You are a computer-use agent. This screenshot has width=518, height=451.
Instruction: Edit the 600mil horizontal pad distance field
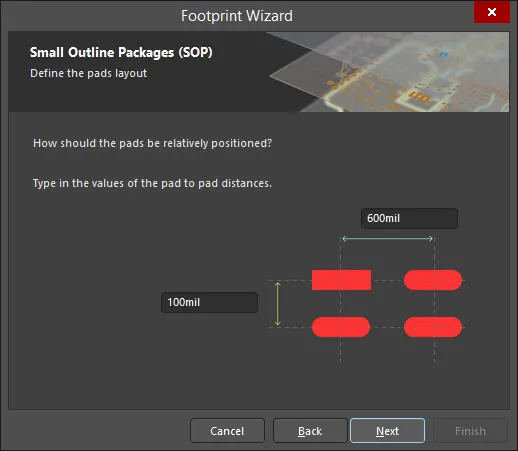[x=409, y=218]
